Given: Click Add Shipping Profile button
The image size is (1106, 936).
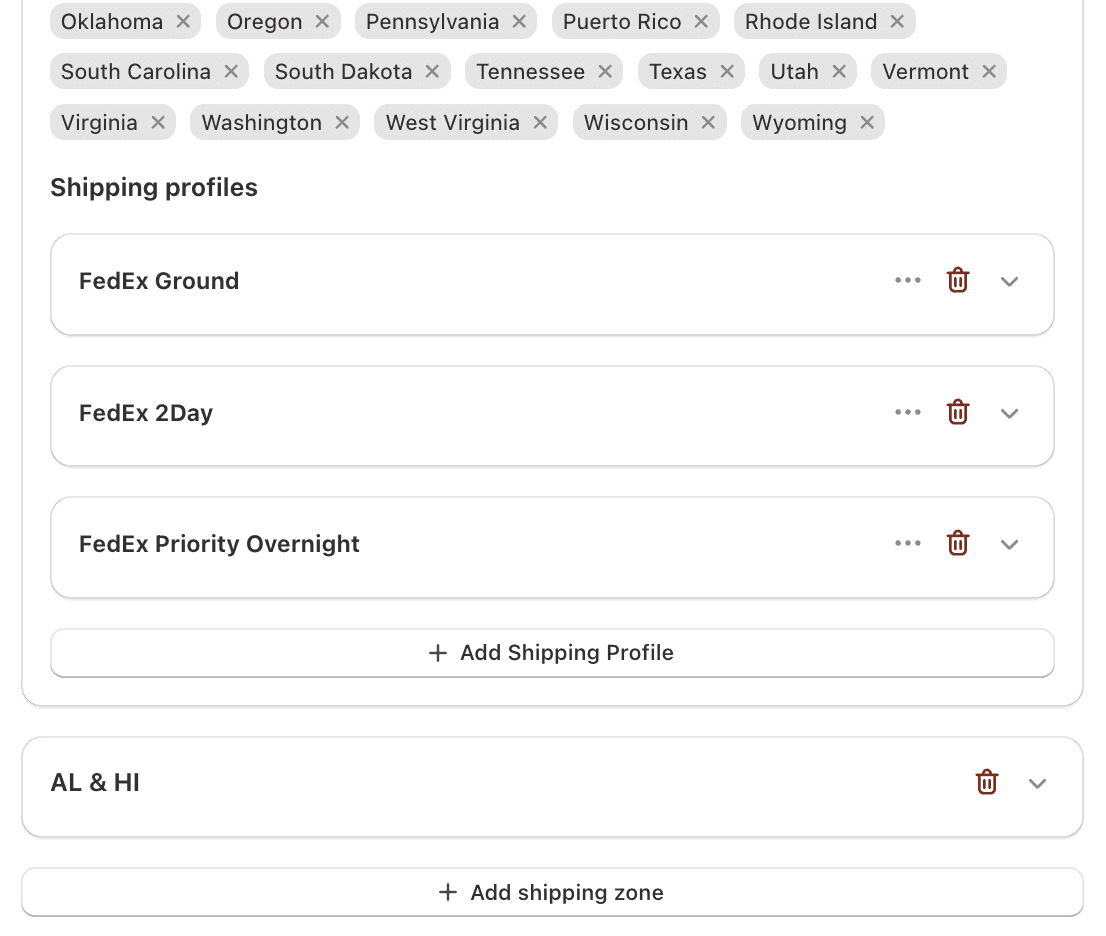Looking at the screenshot, I should tap(552, 653).
